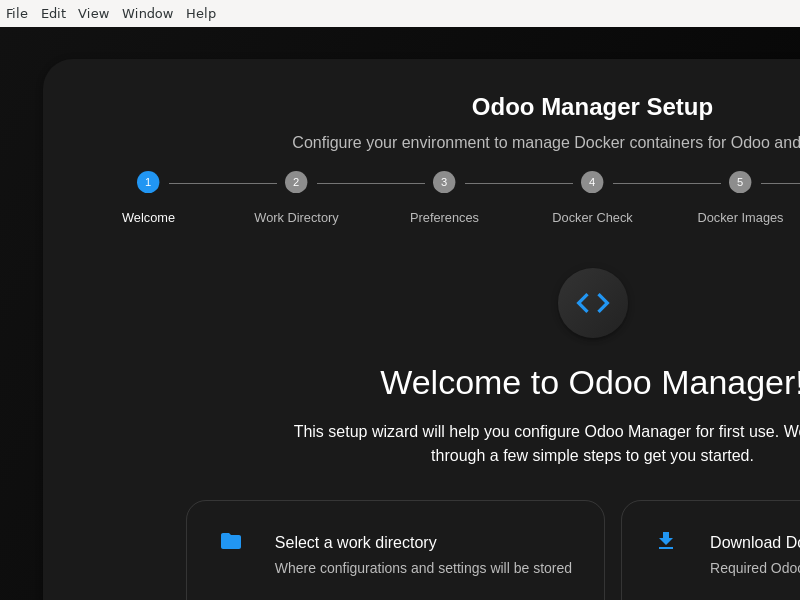The width and height of the screenshot is (800, 600).
Task: Click the blue download arrow icon
Action: 666,541
